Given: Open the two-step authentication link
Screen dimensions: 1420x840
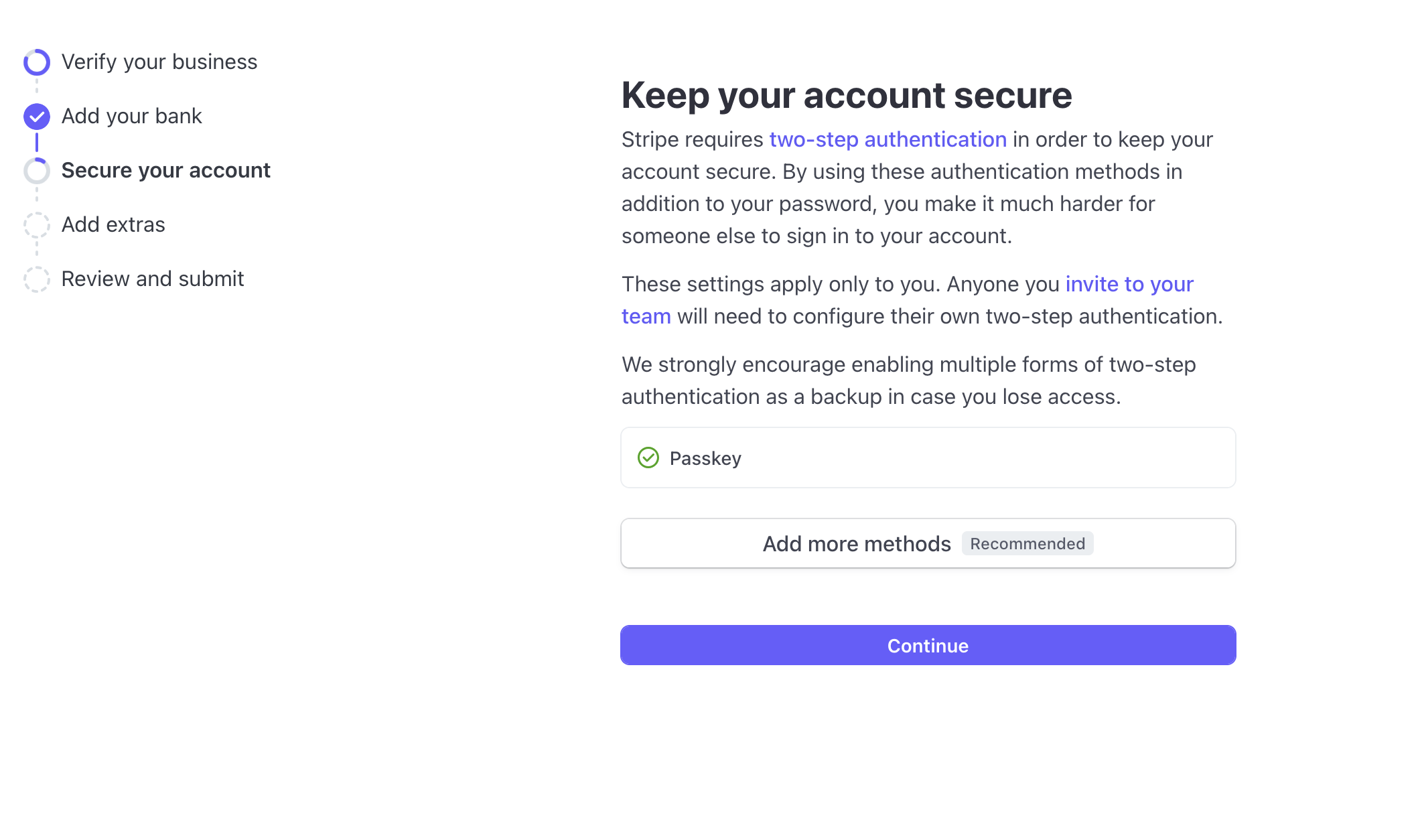Looking at the screenshot, I should click(x=887, y=139).
